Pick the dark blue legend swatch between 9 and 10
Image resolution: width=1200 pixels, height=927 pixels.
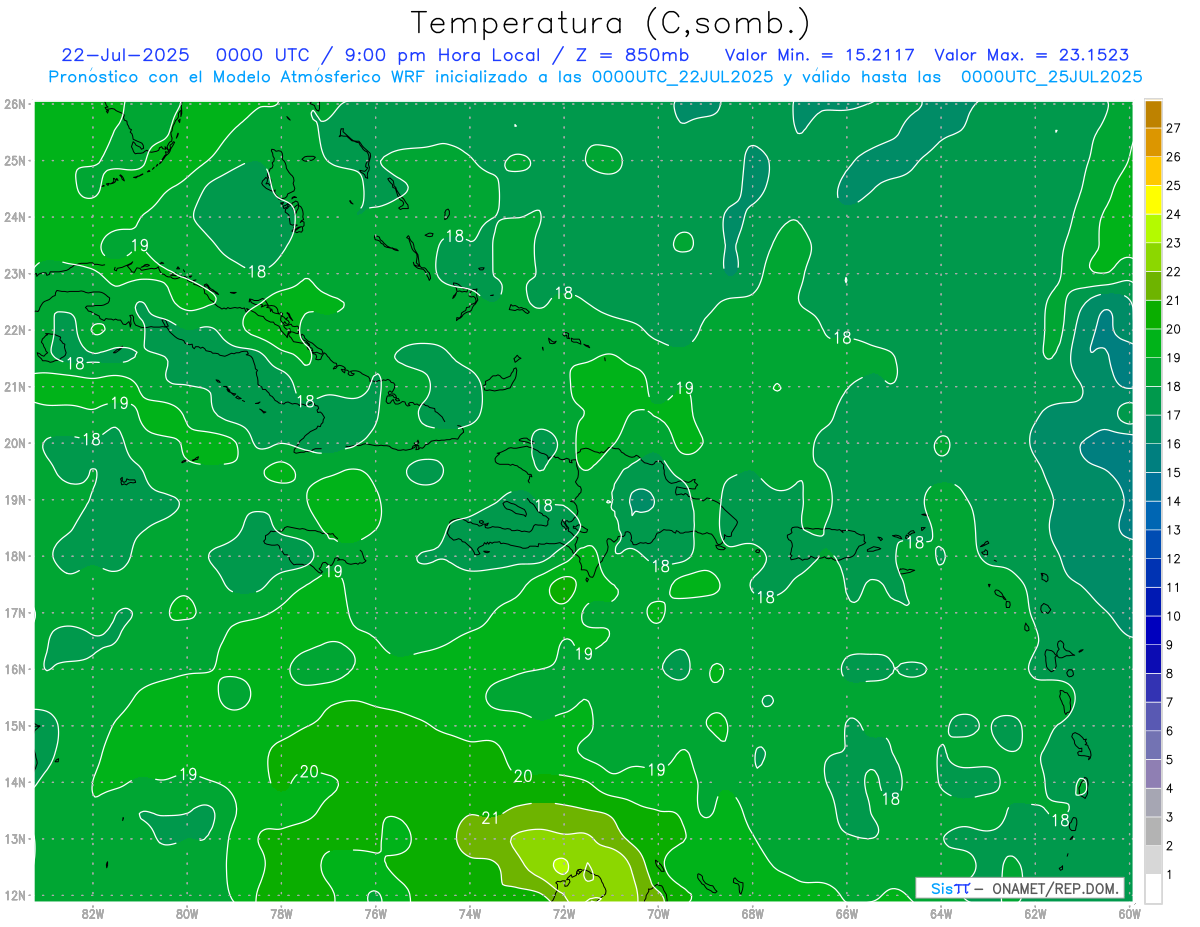tap(1153, 631)
